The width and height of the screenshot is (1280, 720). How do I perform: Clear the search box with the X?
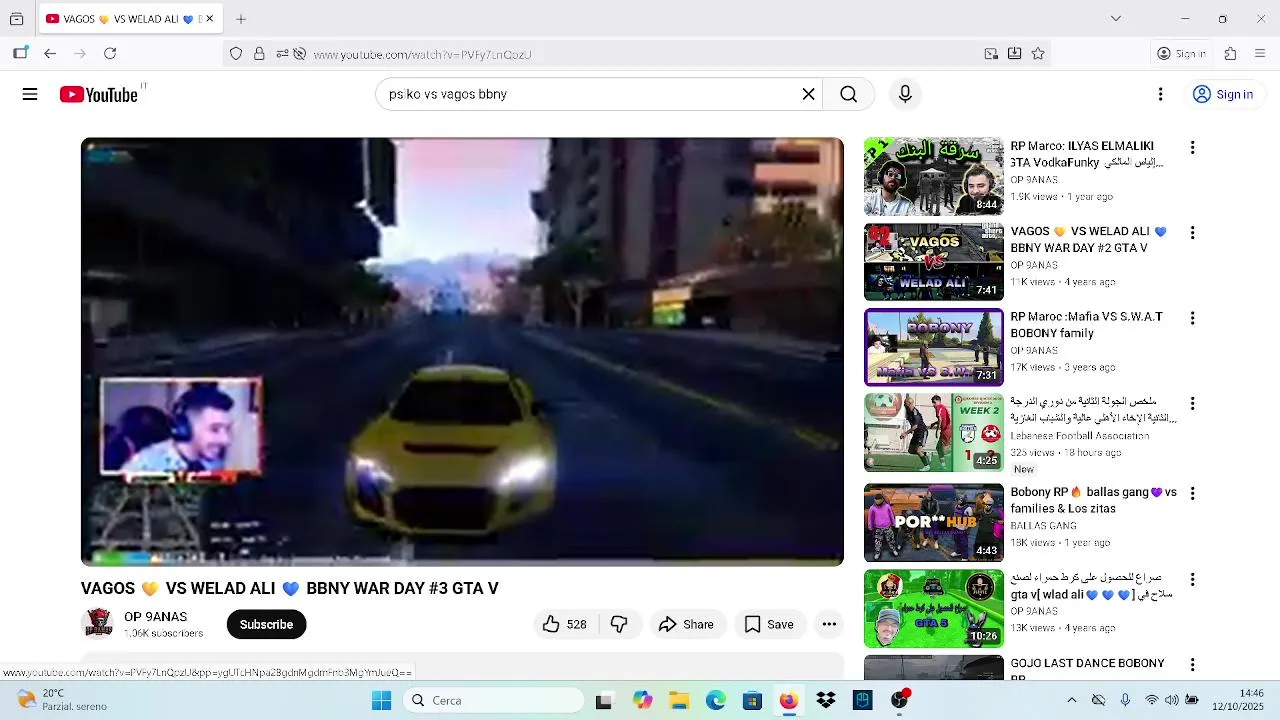[808, 94]
